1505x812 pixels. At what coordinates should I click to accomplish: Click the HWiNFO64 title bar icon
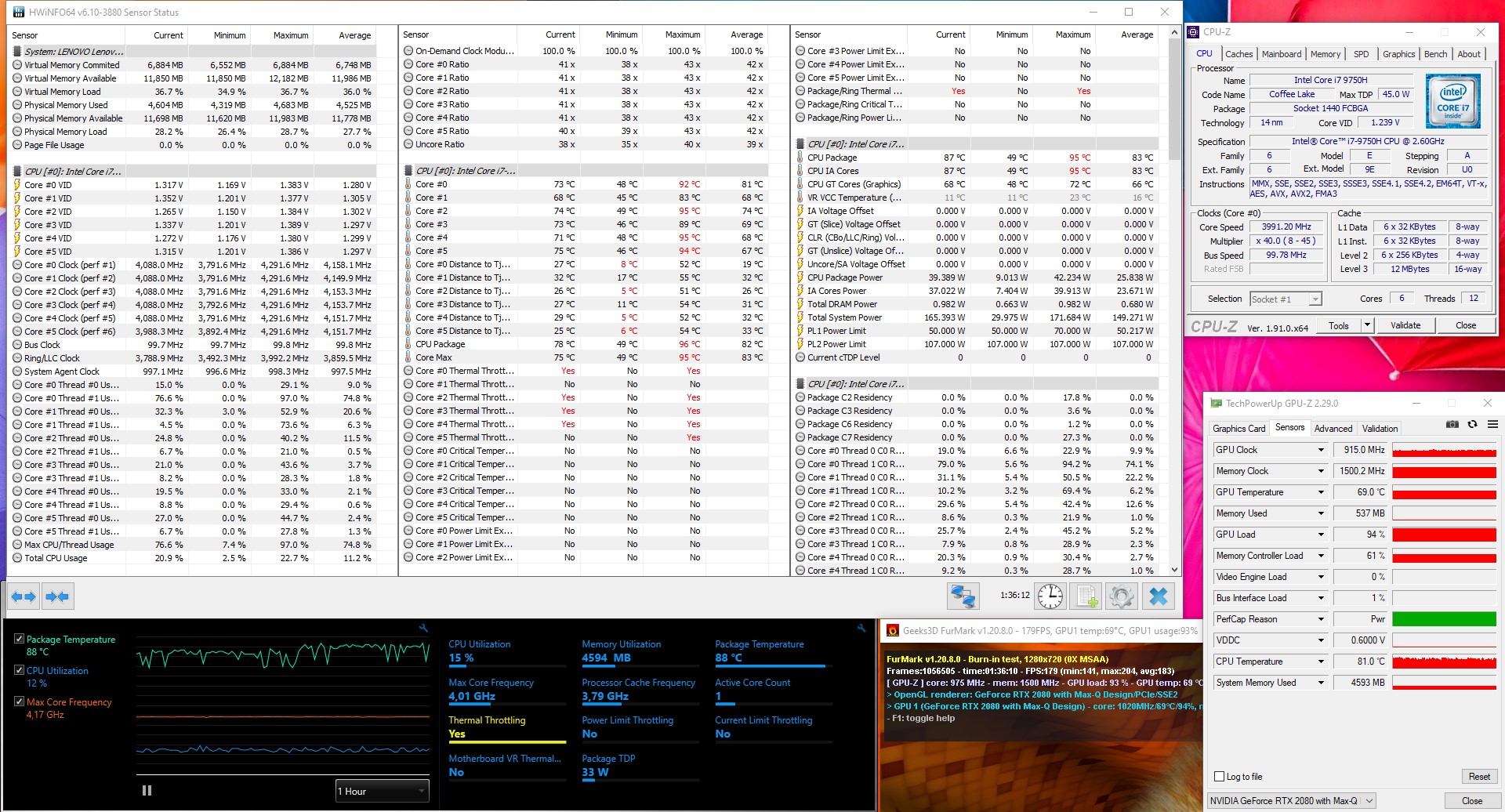point(19,13)
